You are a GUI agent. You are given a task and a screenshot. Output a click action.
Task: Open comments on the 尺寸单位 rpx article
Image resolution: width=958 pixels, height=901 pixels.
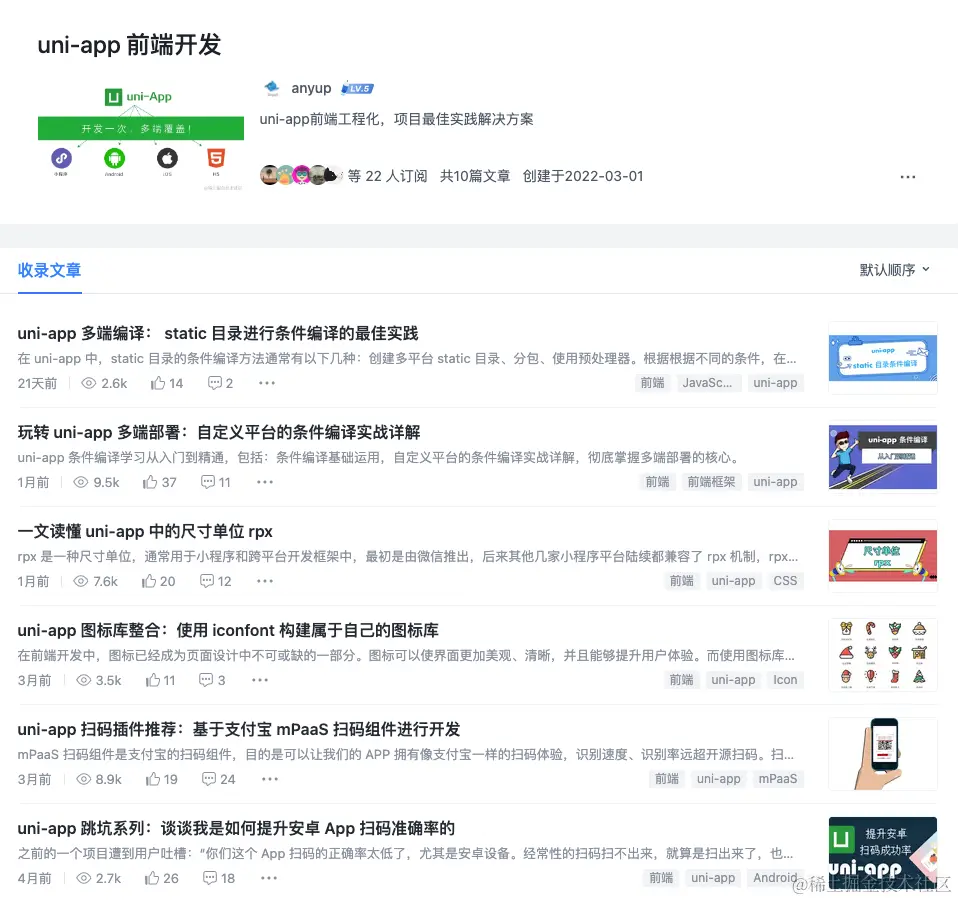click(207, 581)
